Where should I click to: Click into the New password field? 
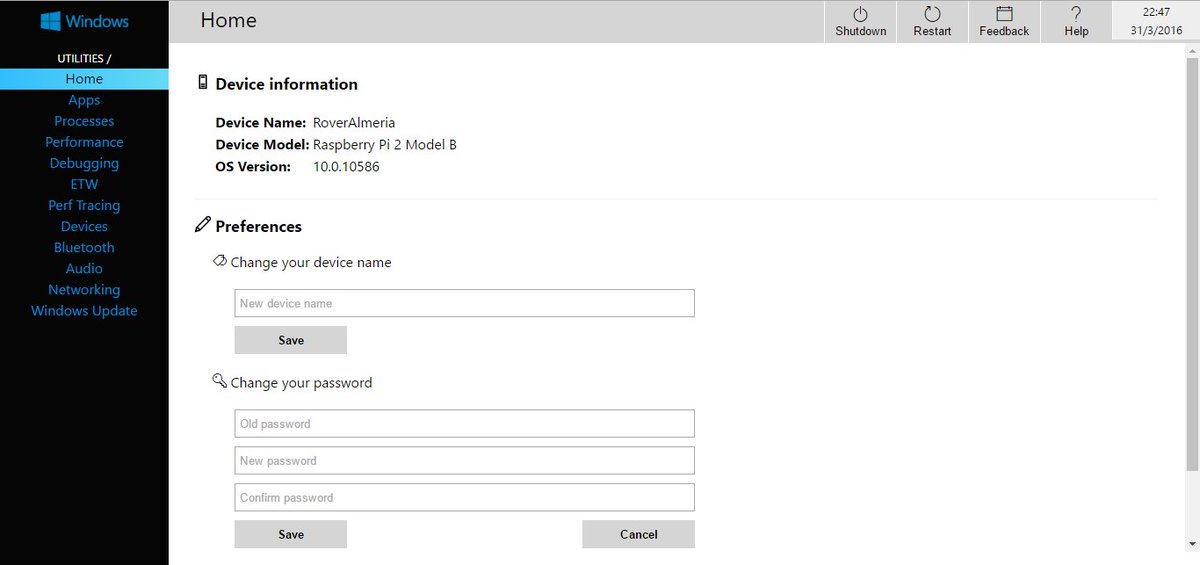click(464, 460)
